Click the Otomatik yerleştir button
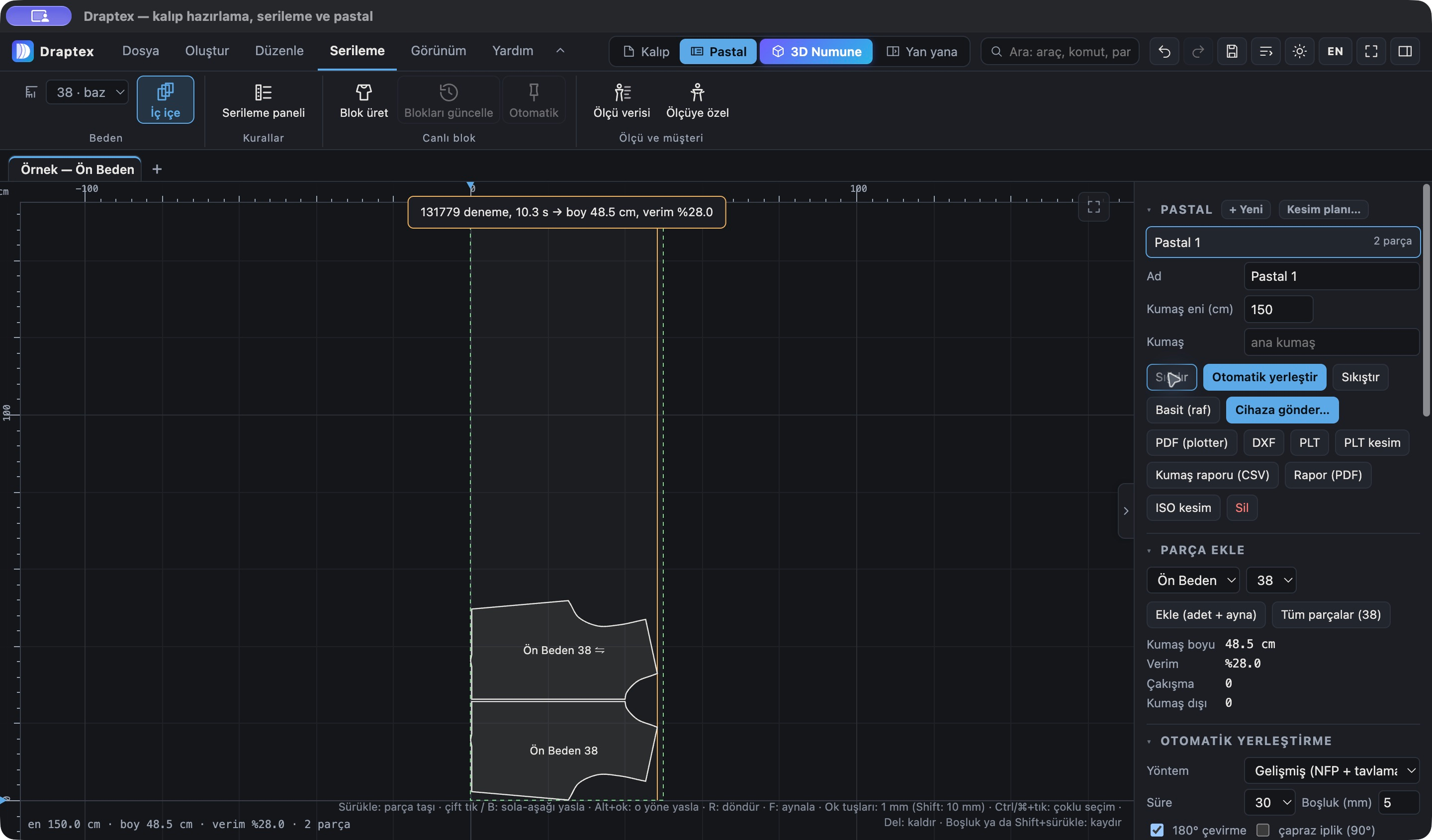Image resolution: width=1432 pixels, height=840 pixels. pyautogui.click(x=1264, y=377)
